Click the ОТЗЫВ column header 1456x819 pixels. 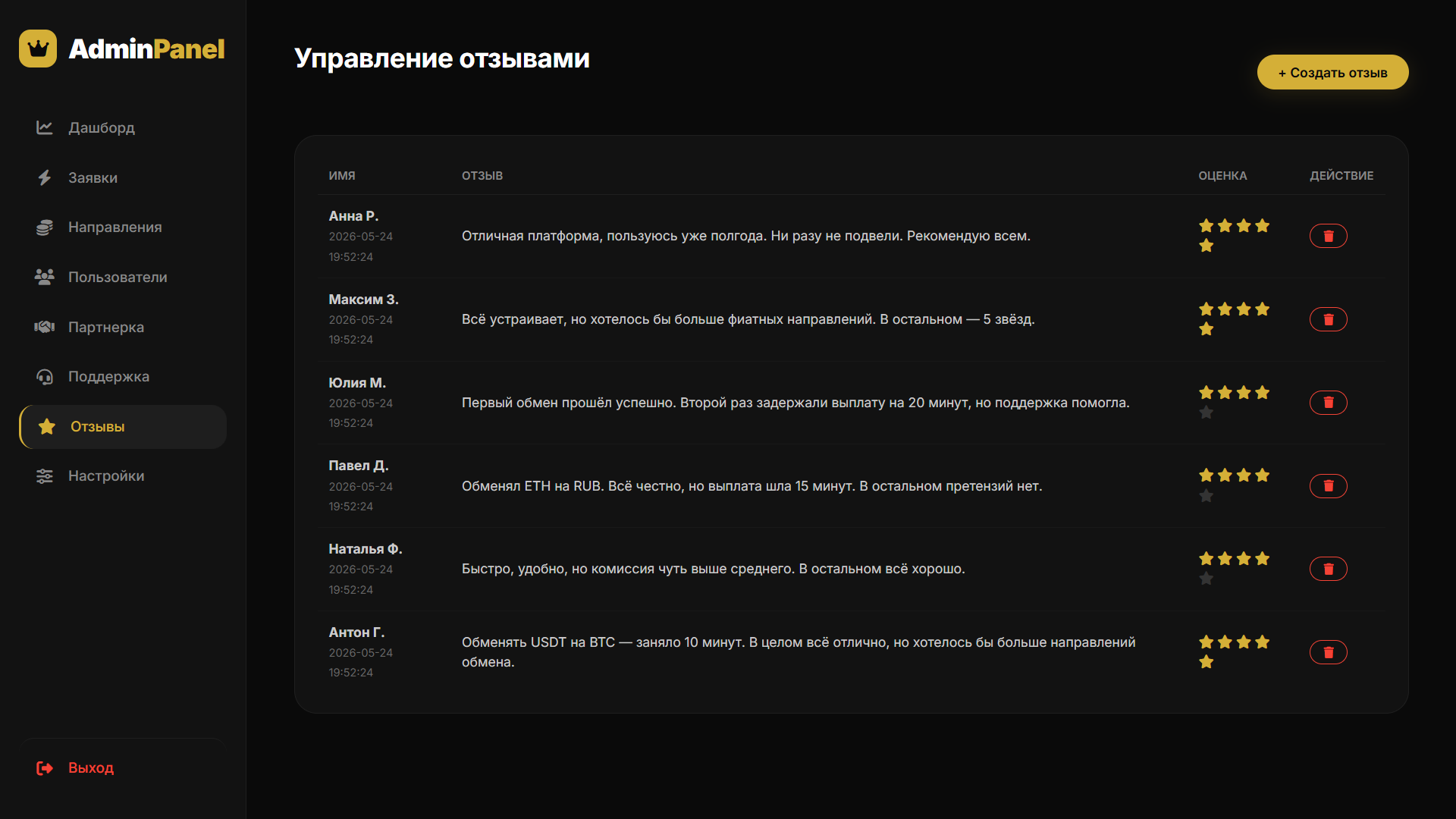[482, 175]
